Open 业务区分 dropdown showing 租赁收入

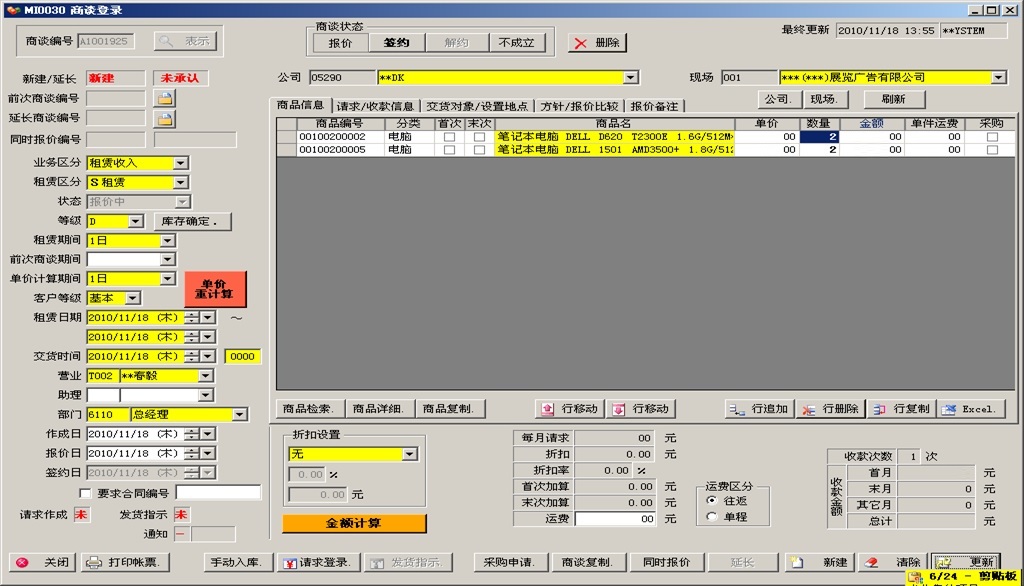(181, 163)
